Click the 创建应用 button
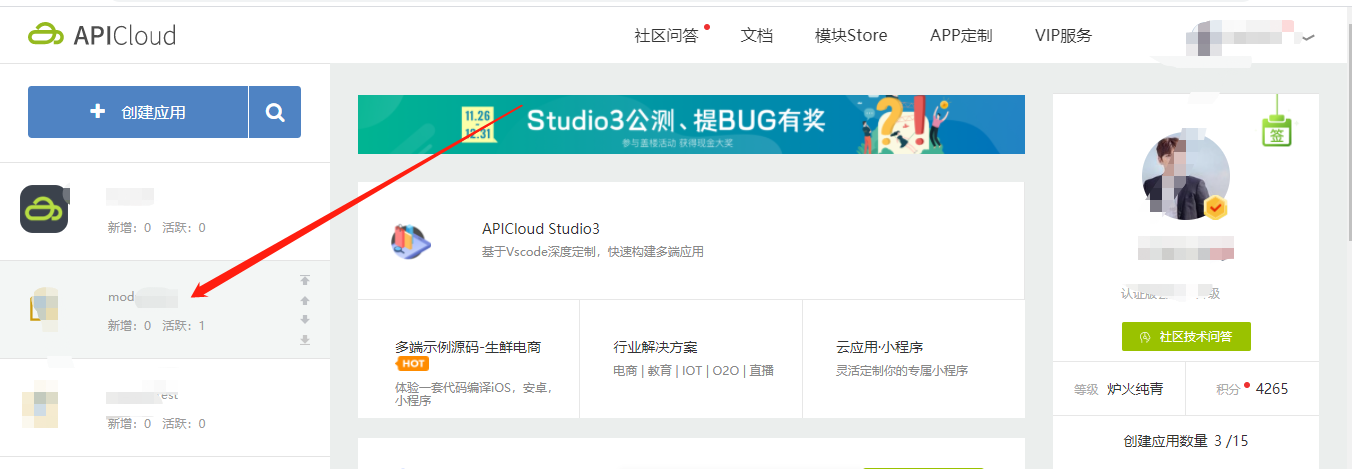The width and height of the screenshot is (1352, 469). pyautogui.click(x=138, y=112)
